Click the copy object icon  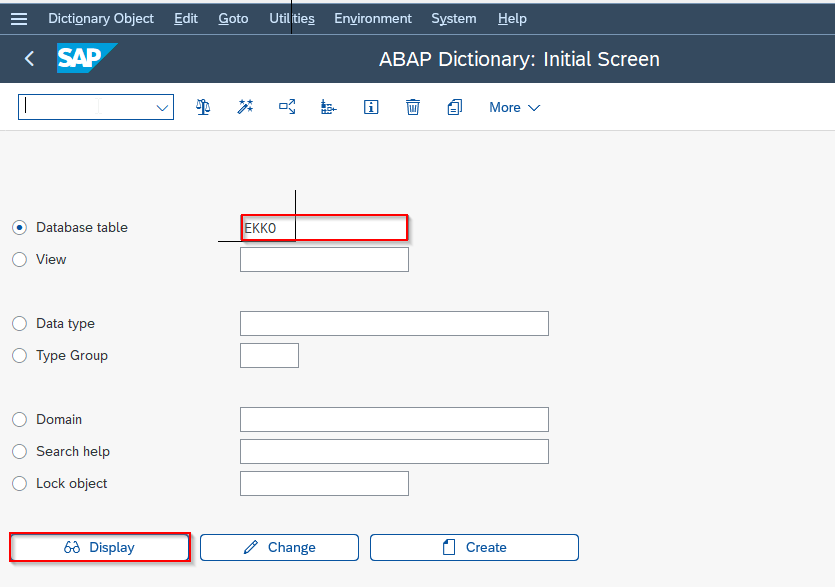(455, 107)
